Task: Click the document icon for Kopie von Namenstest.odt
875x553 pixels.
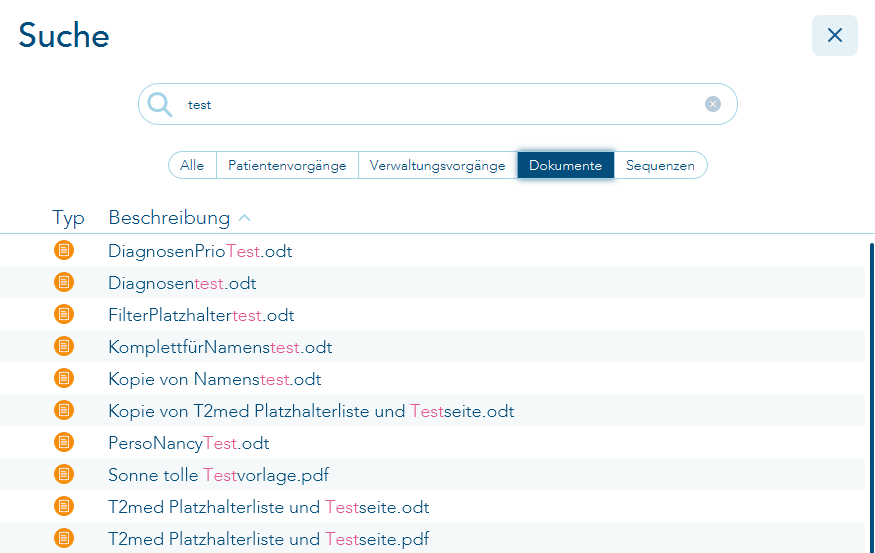Action: tap(64, 378)
